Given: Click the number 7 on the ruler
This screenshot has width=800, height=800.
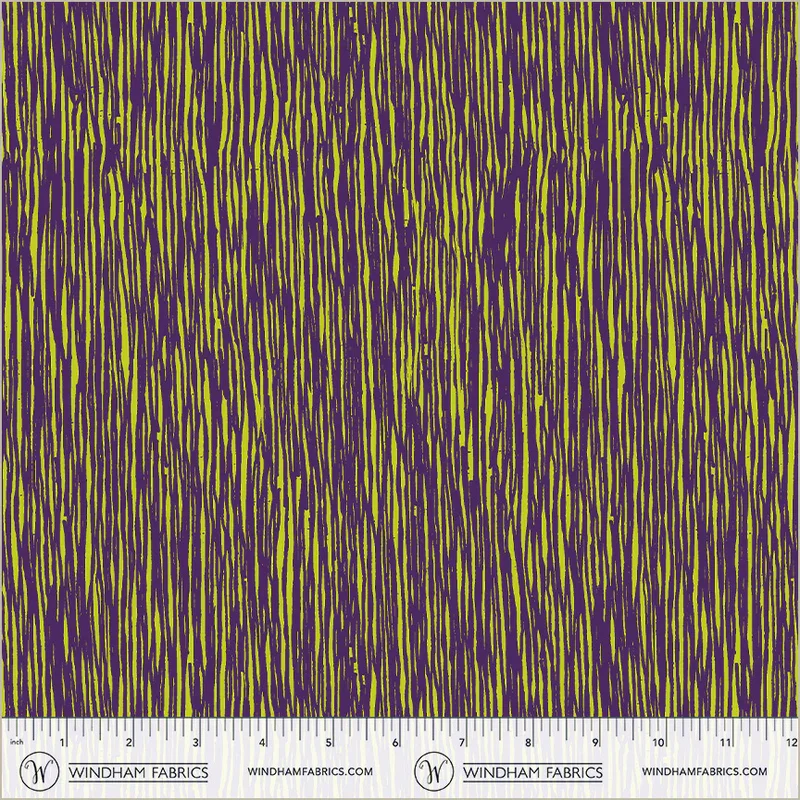Looking at the screenshot, I should tap(462, 743).
